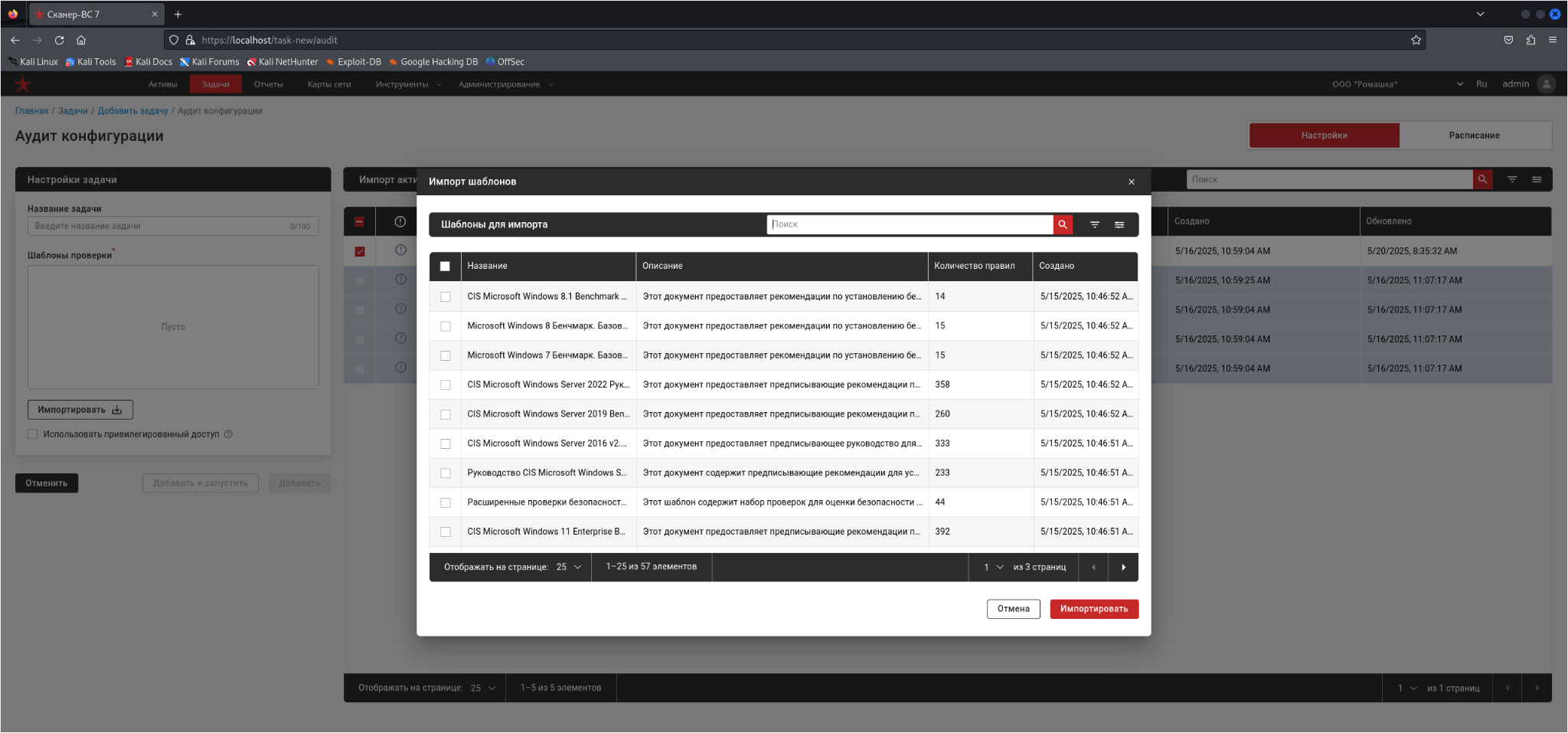Screen dimensions: 1568x733
Task: Follow the Добавить задачу breadcrumb link
Action: 132,111
